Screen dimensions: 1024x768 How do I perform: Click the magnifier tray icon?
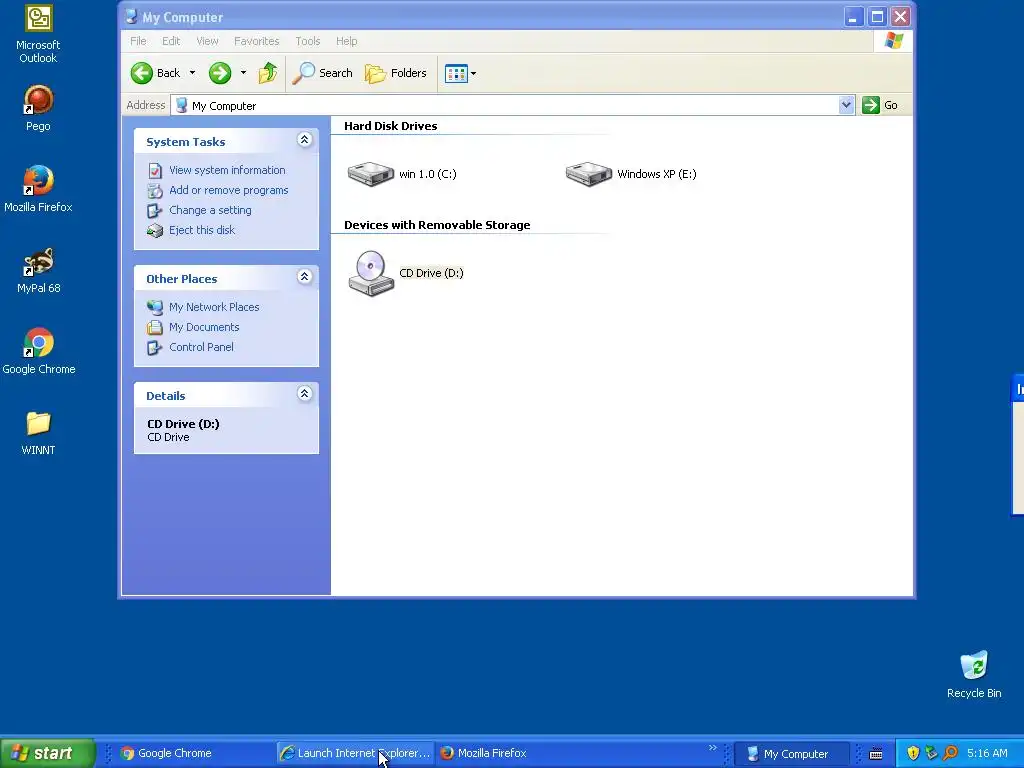951,754
